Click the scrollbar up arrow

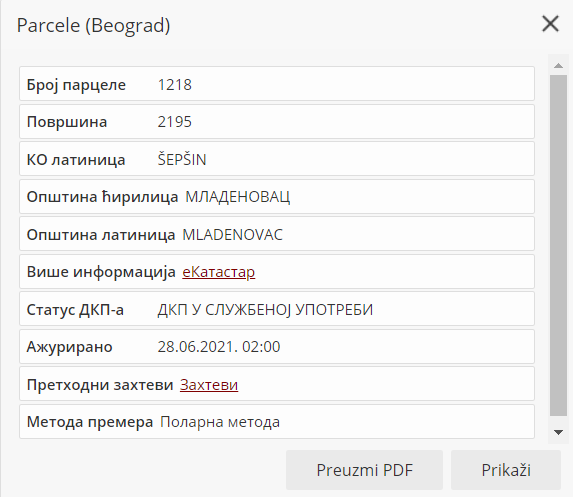point(558,66)
